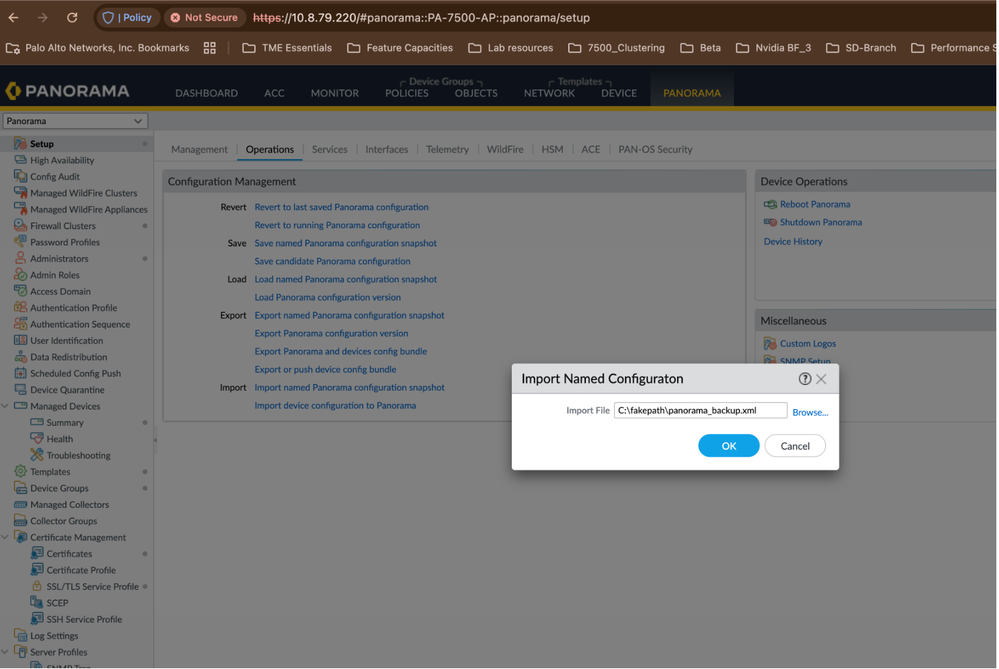Click the Not Secure badge
The height and width of the screenshot is (669, 999).
click(204, 18)
